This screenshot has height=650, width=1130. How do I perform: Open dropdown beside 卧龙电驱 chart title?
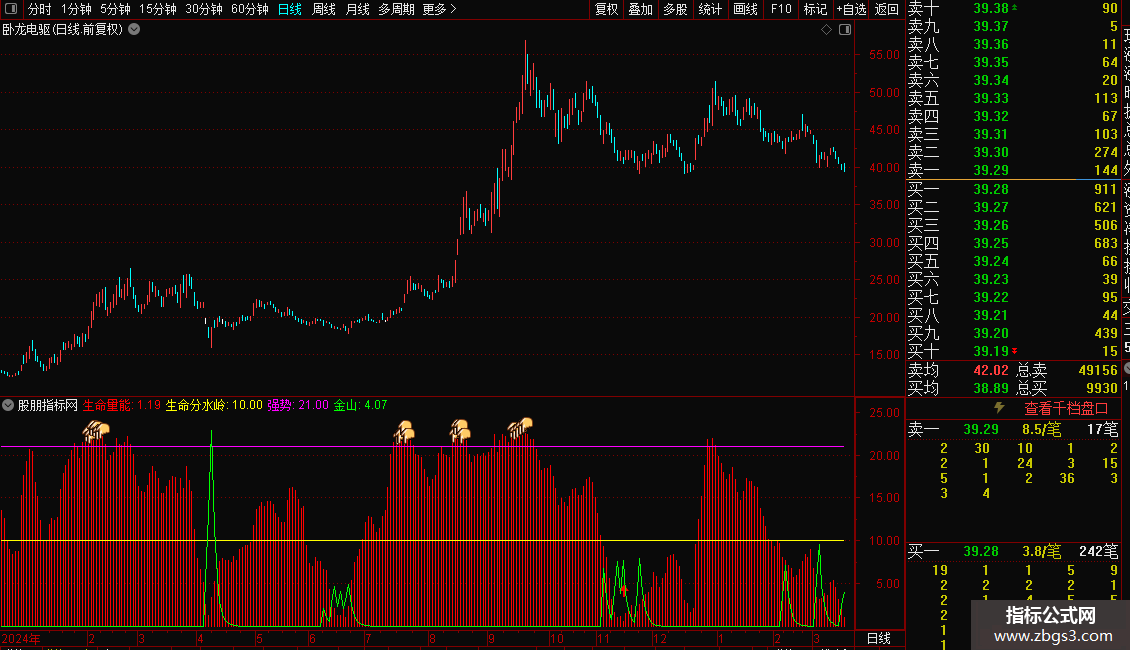tap(134, 30)
